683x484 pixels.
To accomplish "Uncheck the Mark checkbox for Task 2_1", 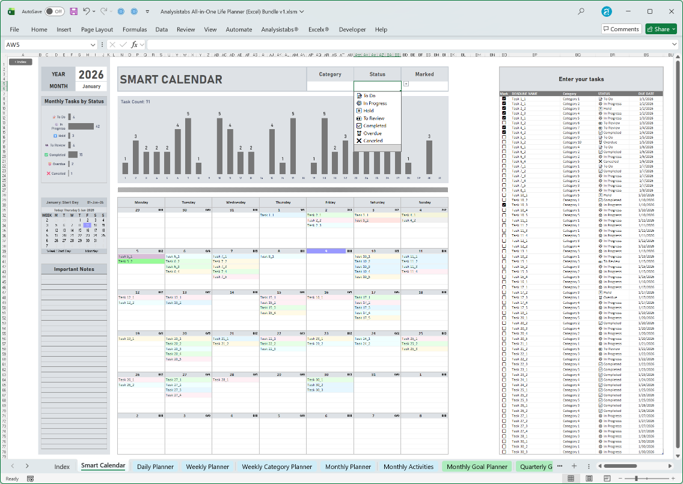I will pyautogui.click(x=504, y=104).
